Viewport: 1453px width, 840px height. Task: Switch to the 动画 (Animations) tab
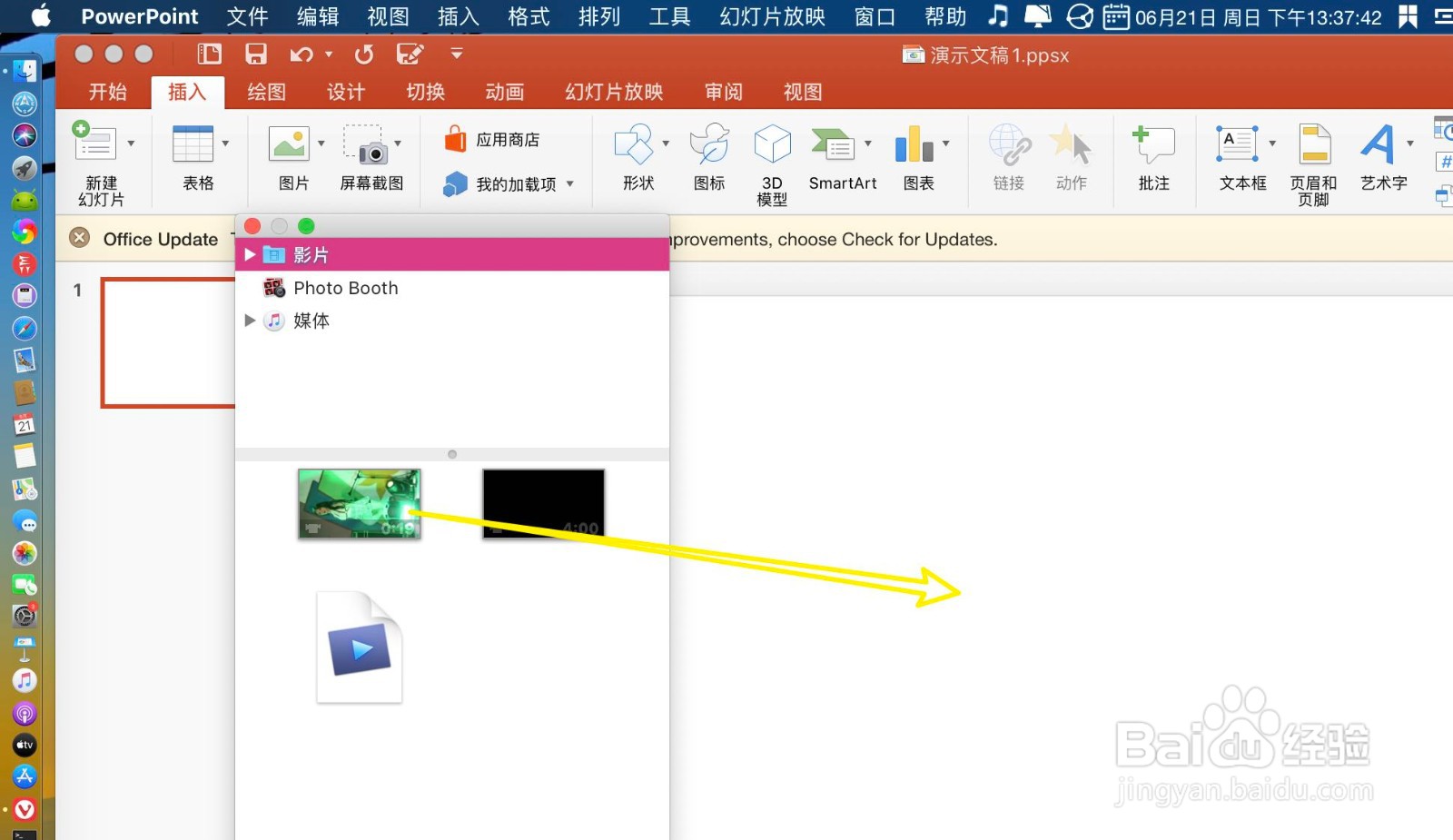coord(505,92)
